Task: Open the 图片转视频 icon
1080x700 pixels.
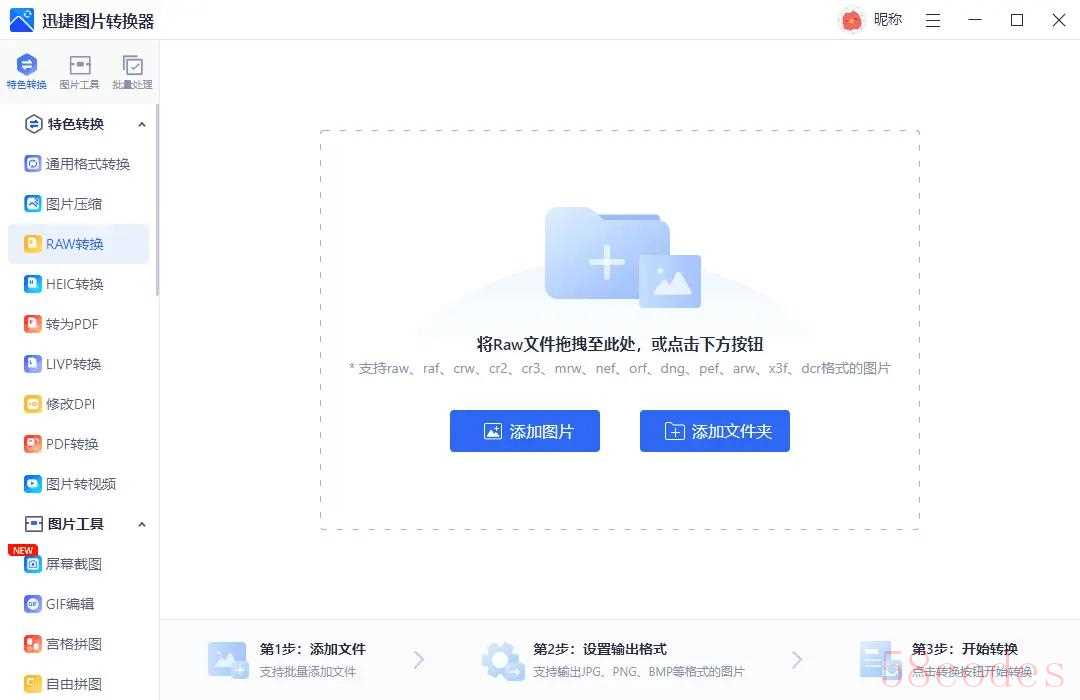Action: coord(33,484)
